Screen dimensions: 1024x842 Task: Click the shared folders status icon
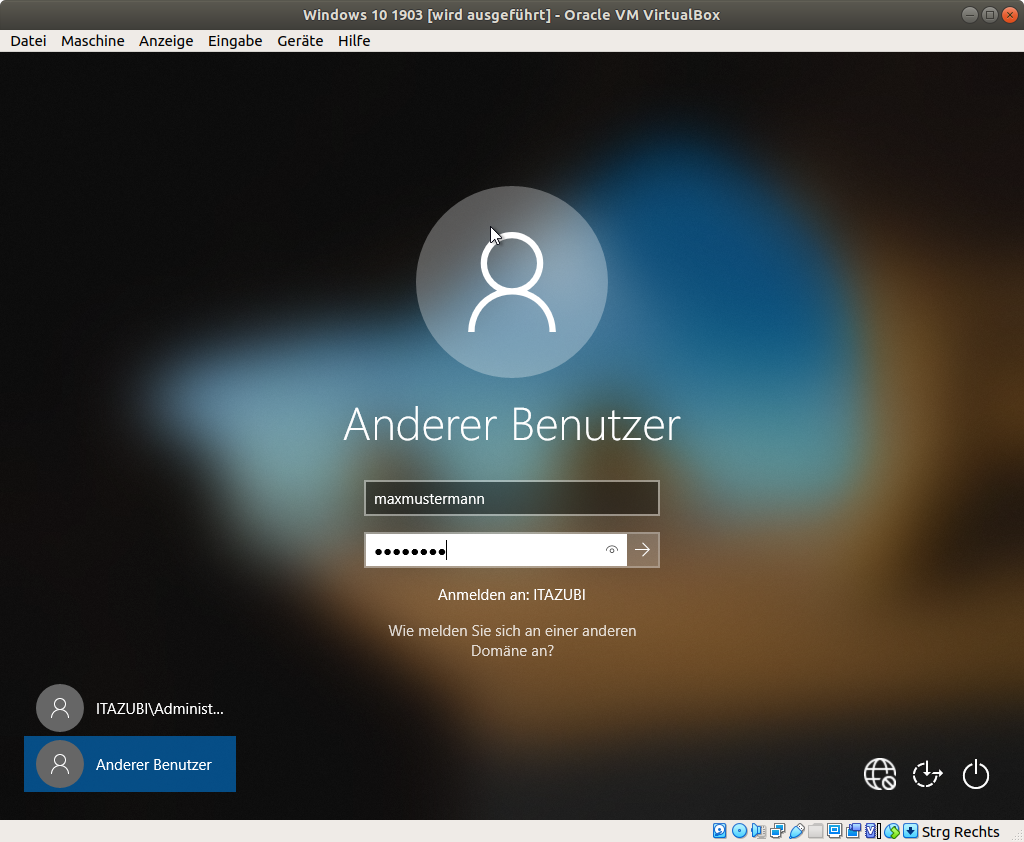[815, 831]
